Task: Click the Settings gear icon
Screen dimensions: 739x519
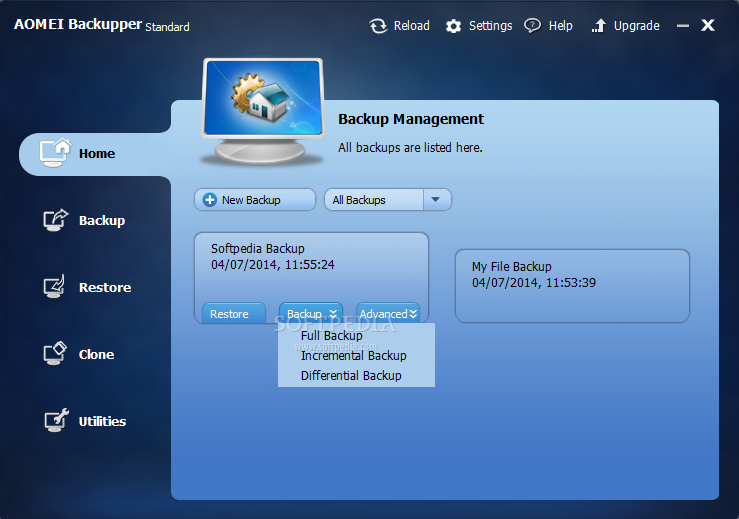Action: coord(453,26)
